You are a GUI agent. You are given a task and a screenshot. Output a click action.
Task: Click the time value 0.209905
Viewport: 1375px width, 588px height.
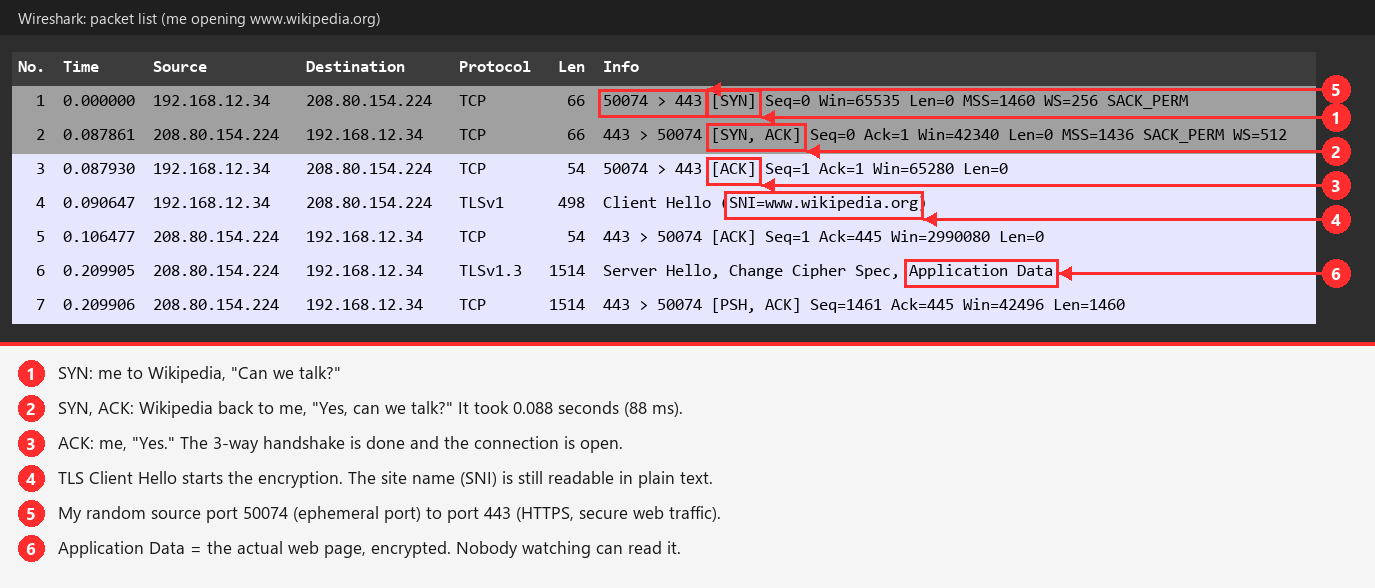point(99,271)
